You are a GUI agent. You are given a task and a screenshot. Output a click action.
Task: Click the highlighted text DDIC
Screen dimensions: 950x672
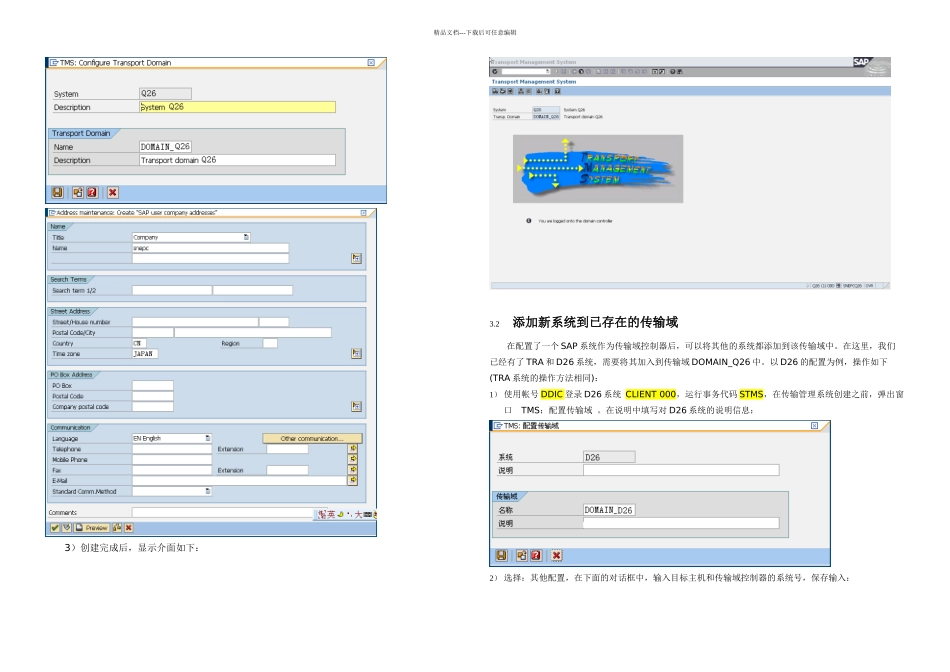[552, 394]
